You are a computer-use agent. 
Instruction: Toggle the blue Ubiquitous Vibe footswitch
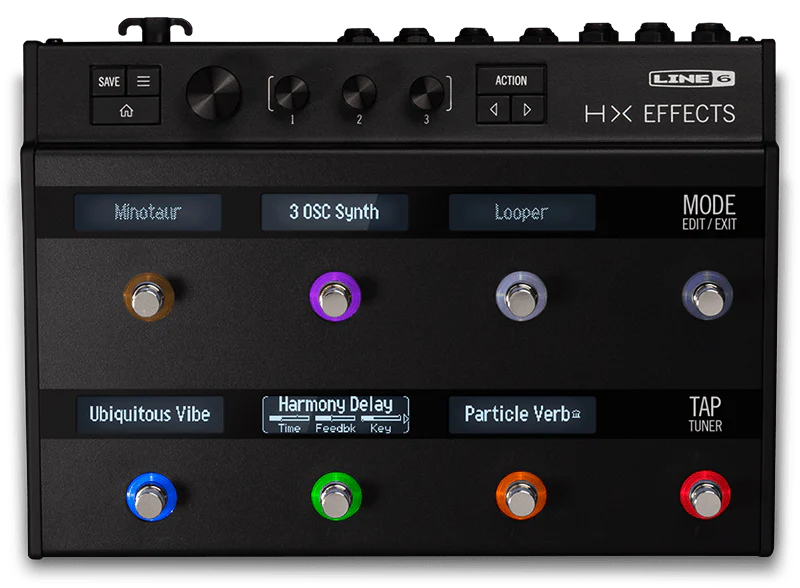pyautogui.click(x=151, y=497)
